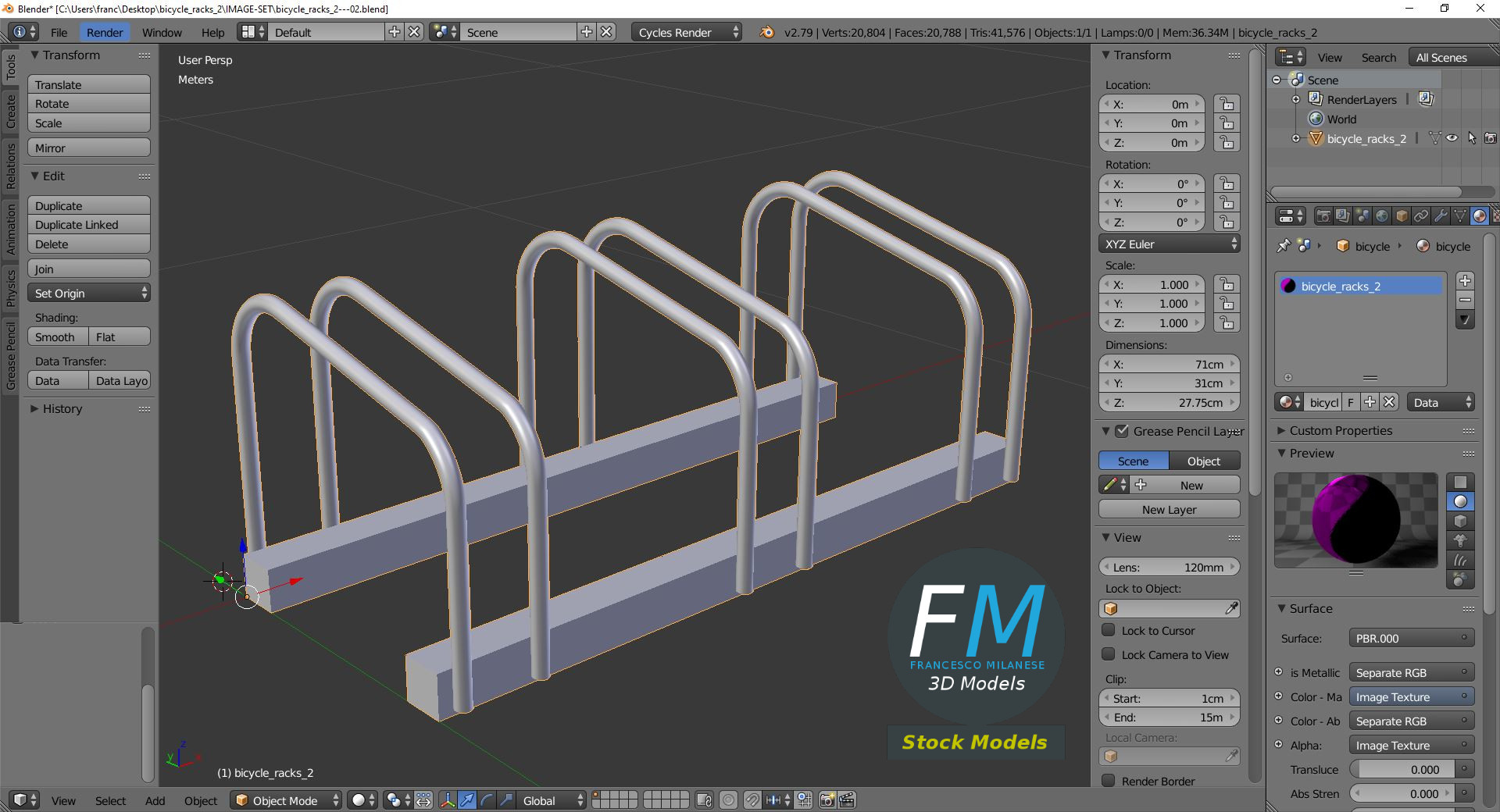Click the Blender logo icon in info header
This screenshot has width=1500, height=812.
(x=766, y=32)
